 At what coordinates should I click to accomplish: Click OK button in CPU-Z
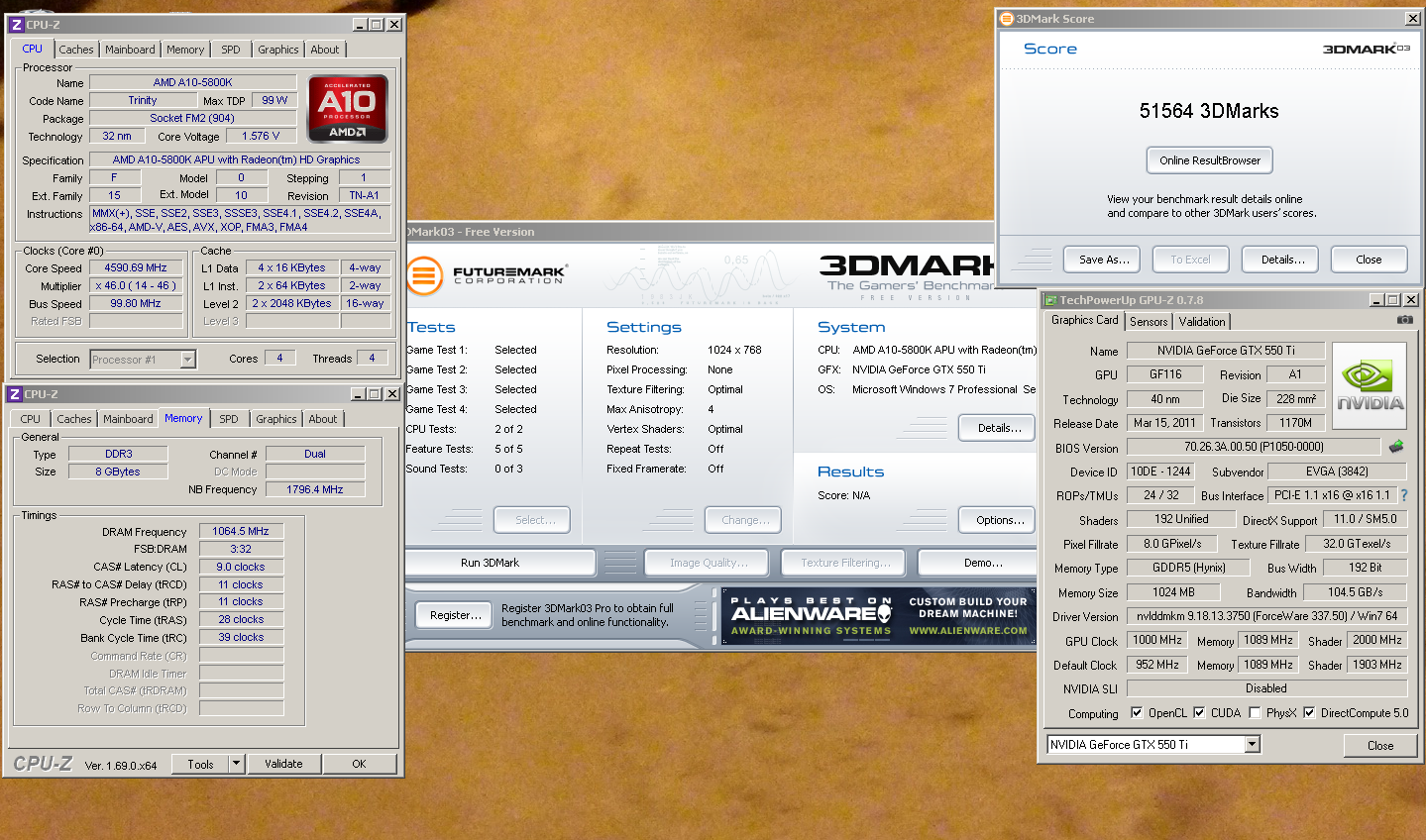[x=359, y=764]
